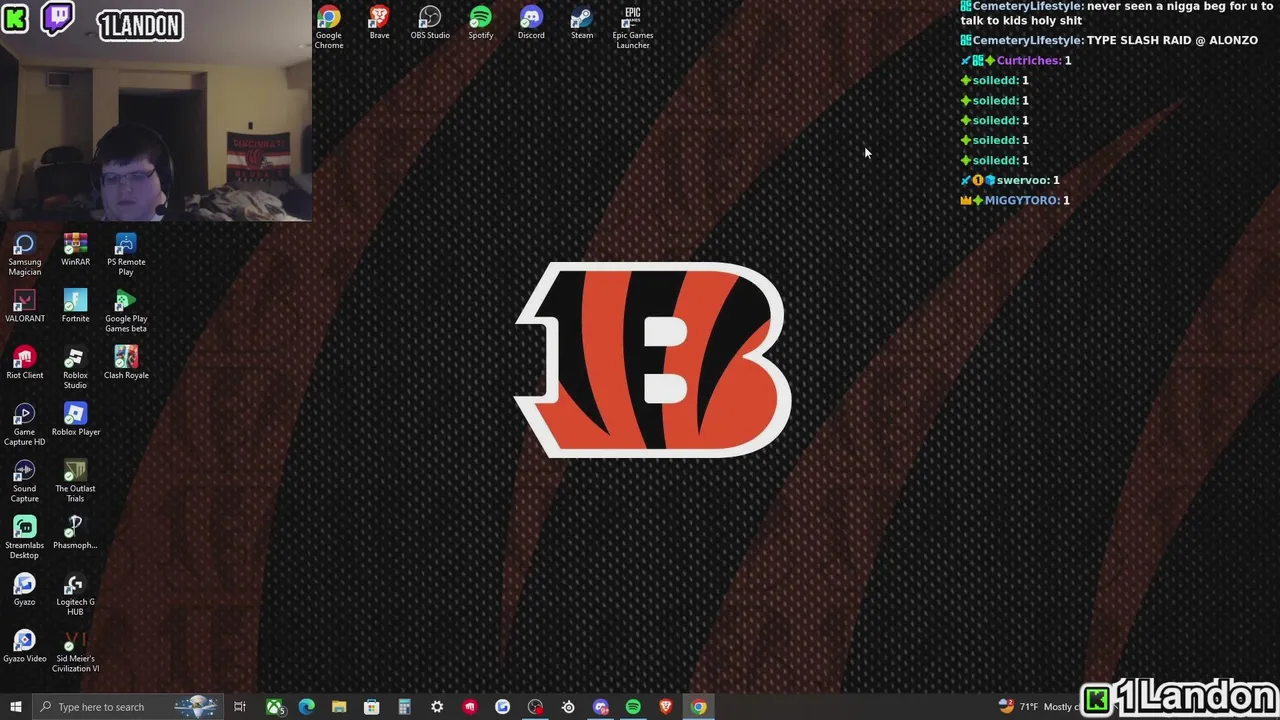Select the Streamlabs Desktop icon
Image resolution: width=1280 pixels, height=720 pixels.
pos(25,538)
